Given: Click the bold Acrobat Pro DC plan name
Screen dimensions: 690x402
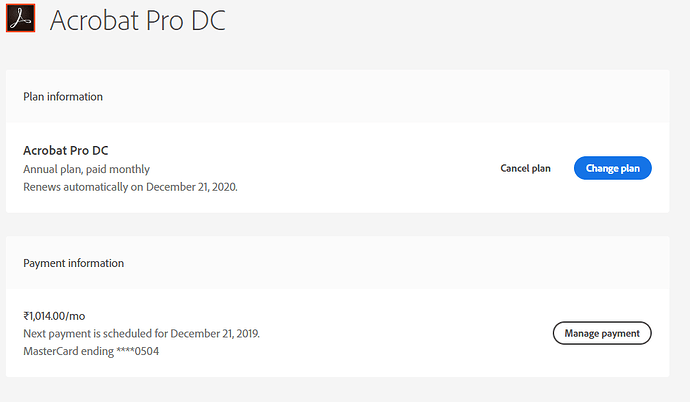Looking at the screenshot, I should click(x=65, y=150).
